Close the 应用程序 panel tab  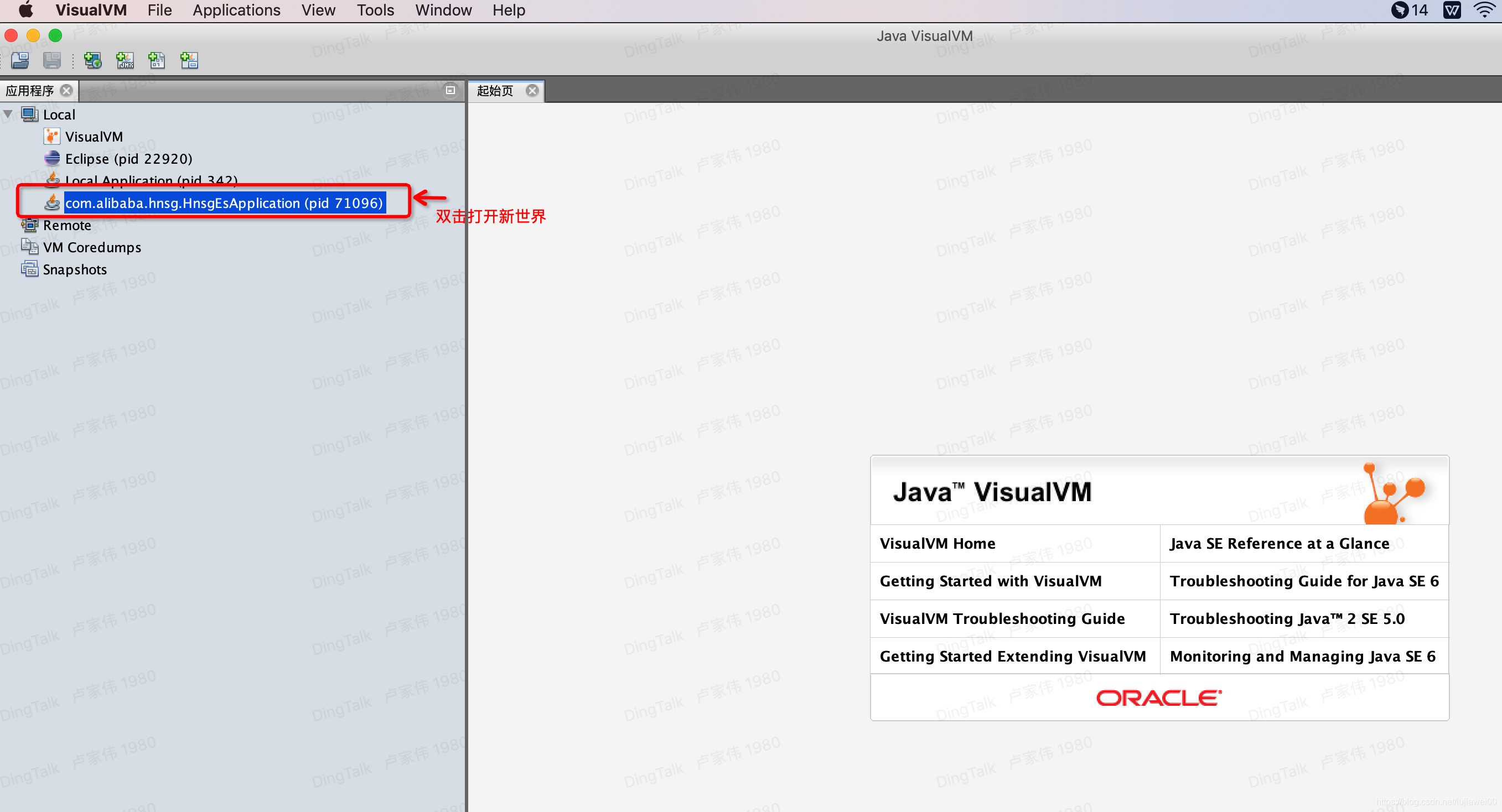66,90
